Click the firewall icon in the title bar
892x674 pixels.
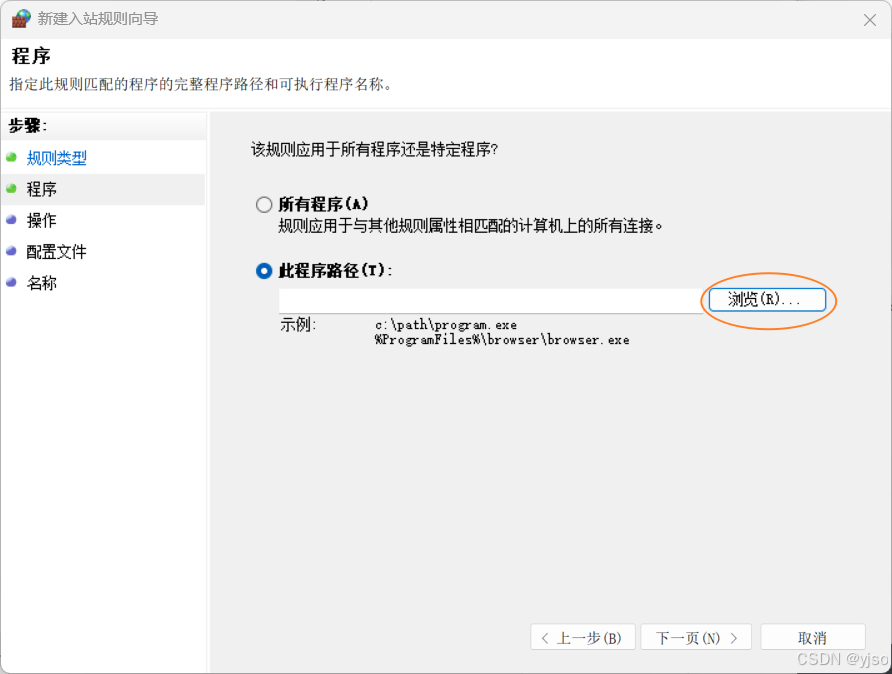[20, 19]
